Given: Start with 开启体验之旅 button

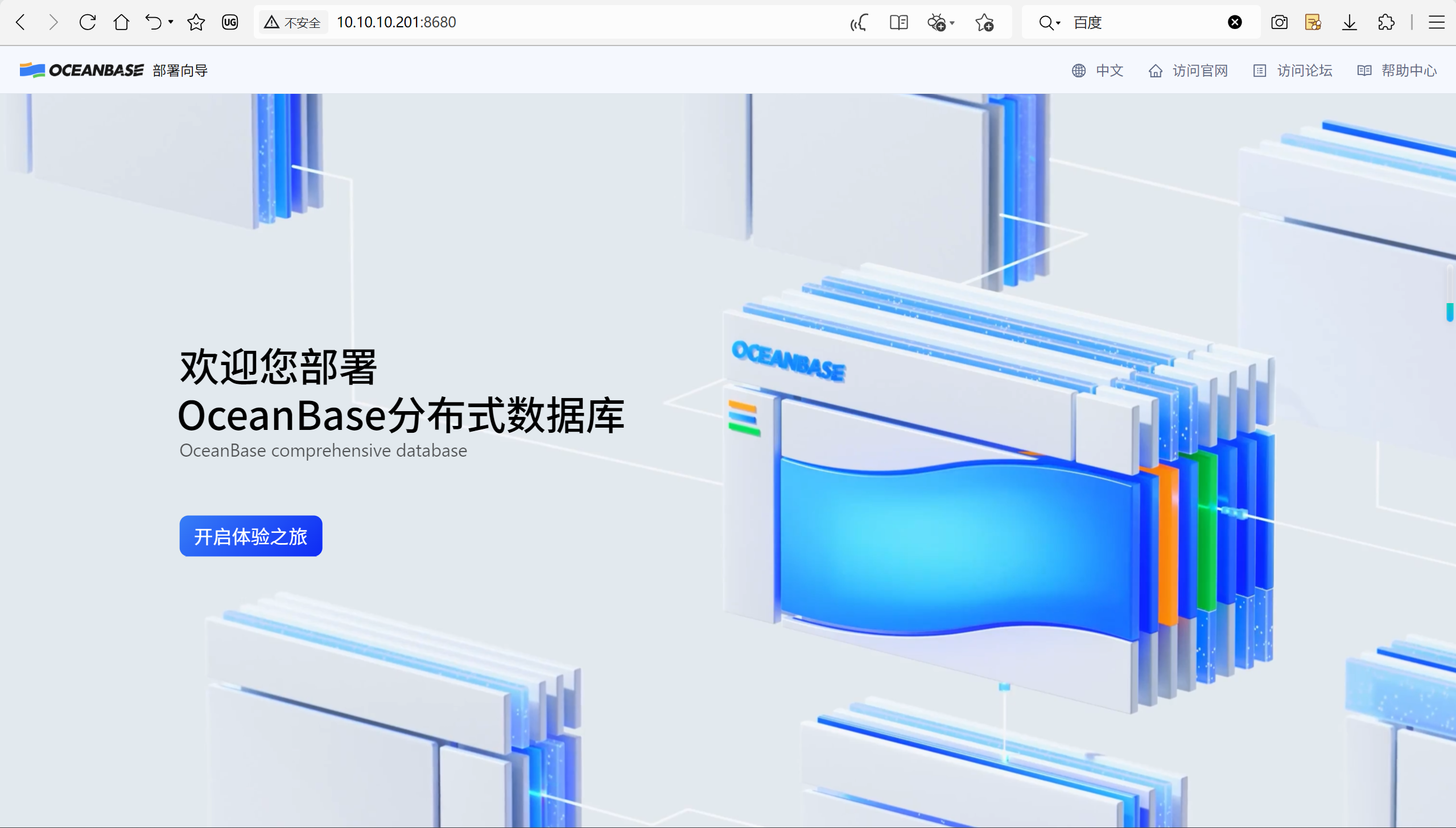Looking at the screenshot, I should [251, 536].
